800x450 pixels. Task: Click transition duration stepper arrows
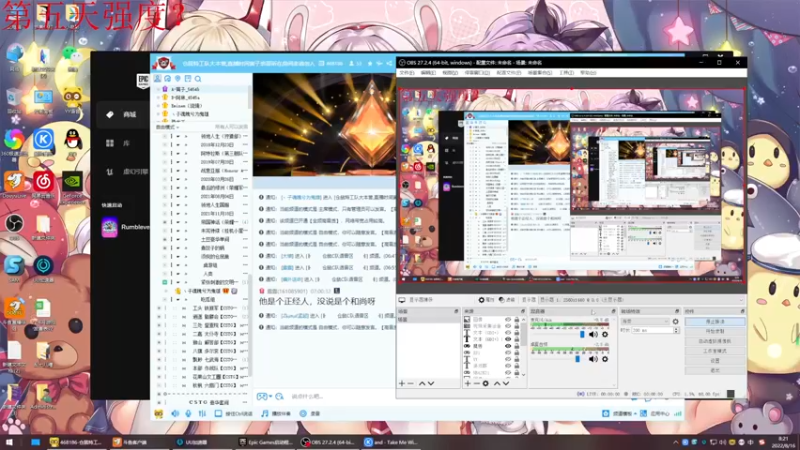click(x=676, y=331)
